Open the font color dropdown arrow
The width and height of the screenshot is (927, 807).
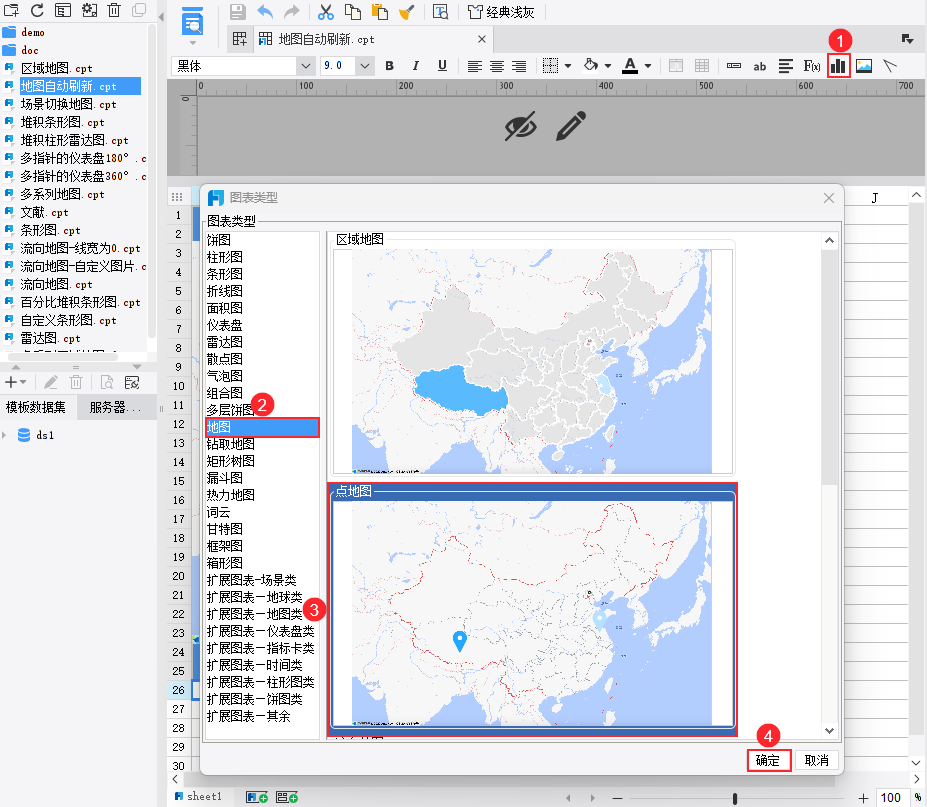pyautogui.click(x=648, y=66)
